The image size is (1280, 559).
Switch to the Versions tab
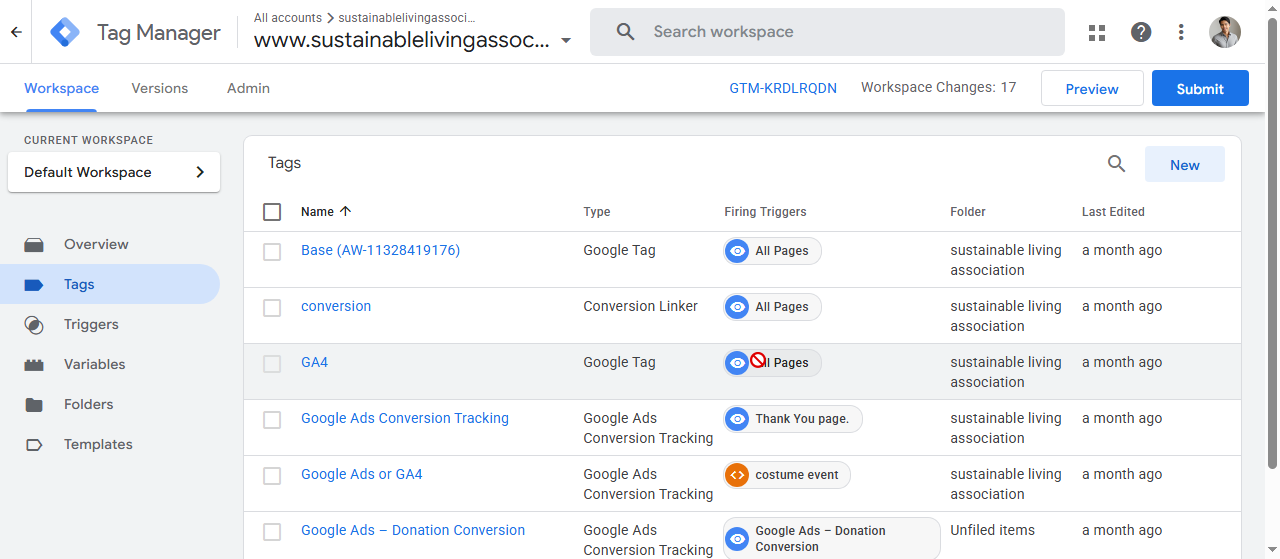coord(160,88)
